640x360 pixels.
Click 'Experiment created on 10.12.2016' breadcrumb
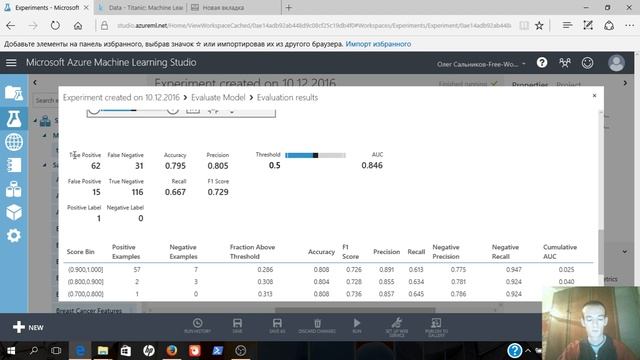point(121,98)
